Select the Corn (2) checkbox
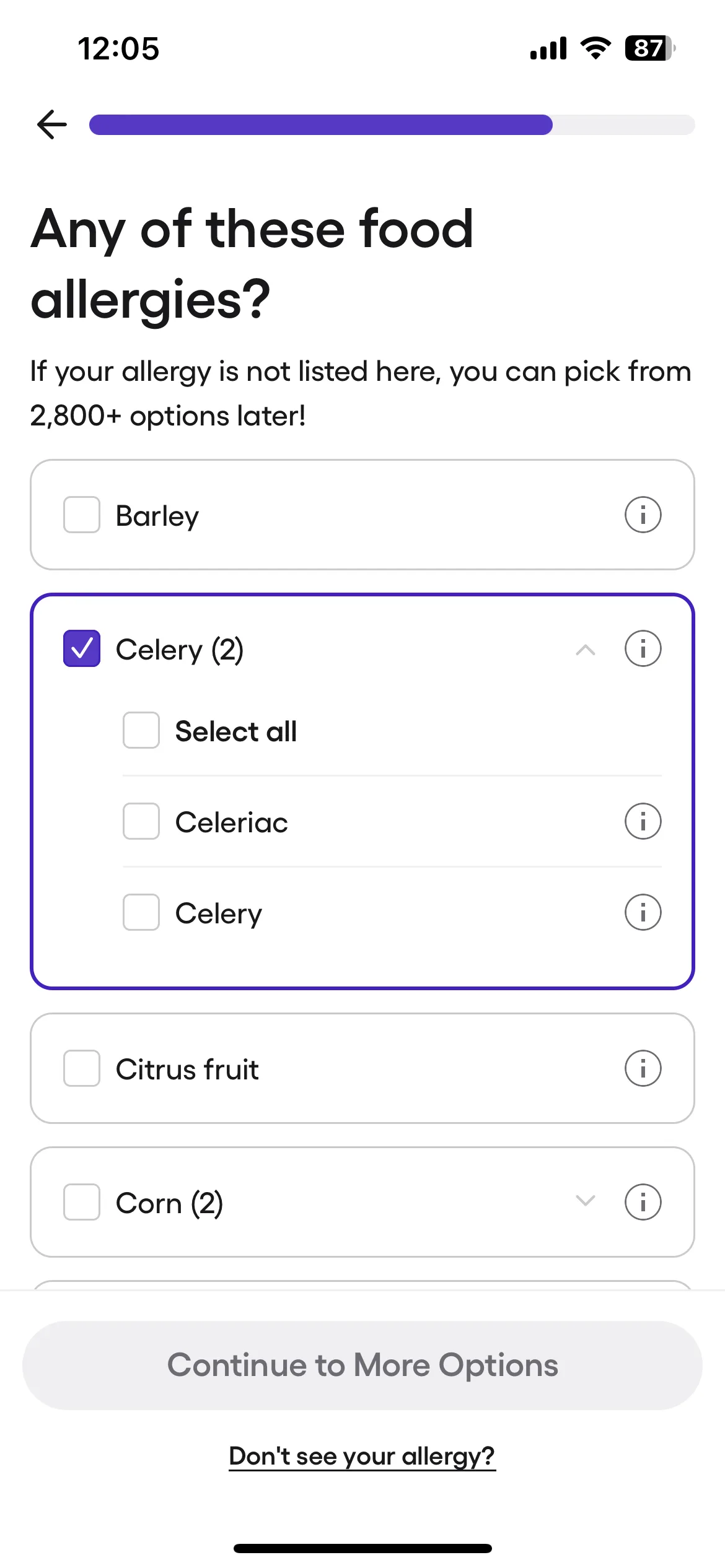Viewport: 725px width, 1568px height. click(x=82, y=1202)
